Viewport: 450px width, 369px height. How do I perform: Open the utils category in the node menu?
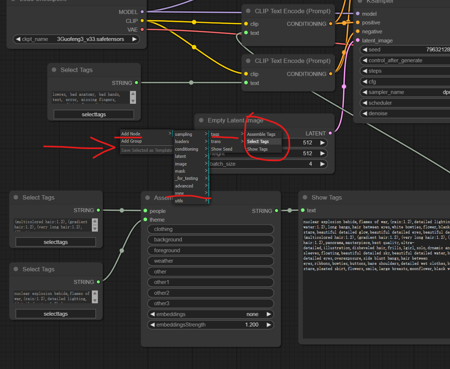pos(191,201)
